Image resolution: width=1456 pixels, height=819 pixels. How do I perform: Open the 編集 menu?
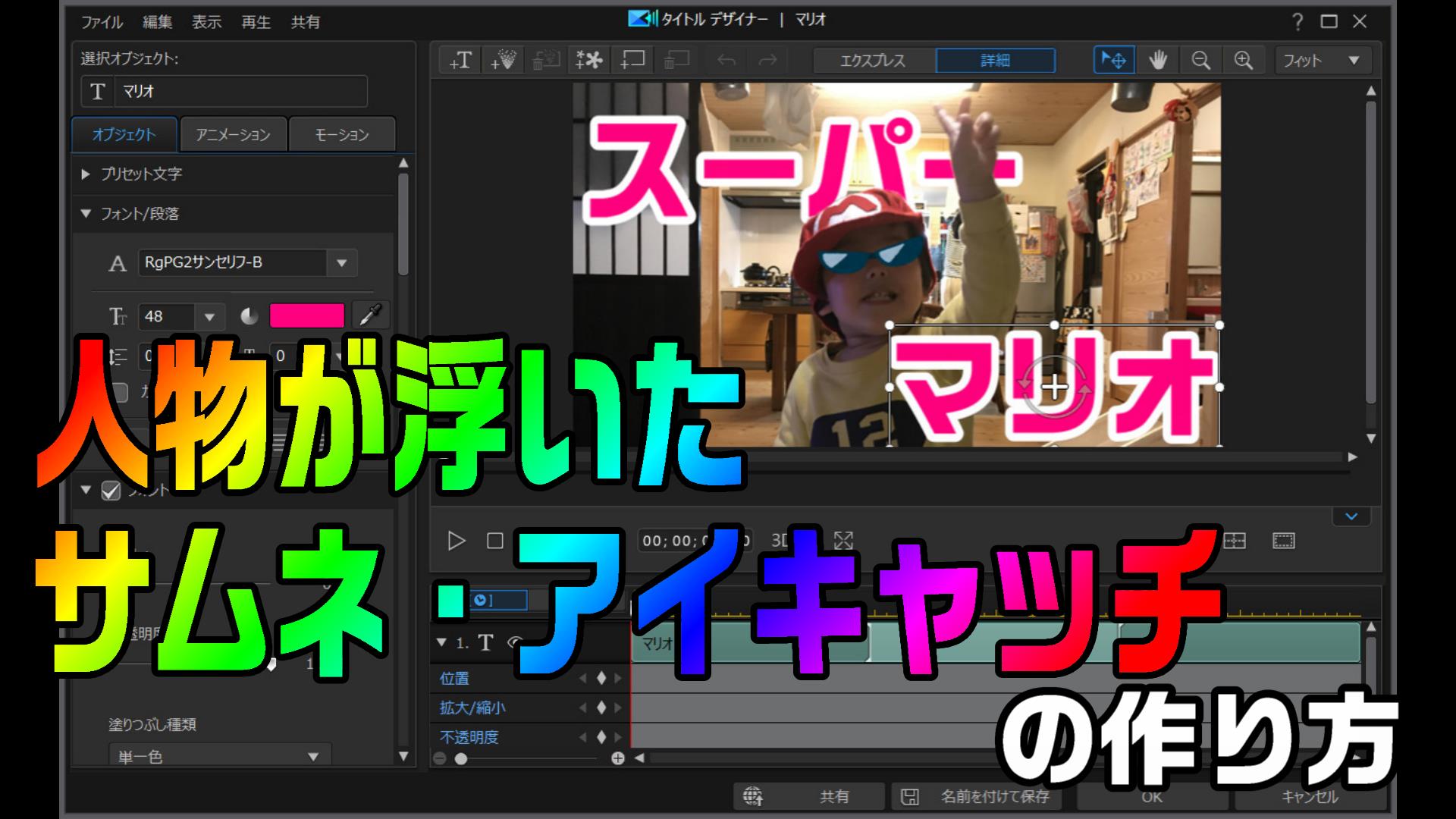click(x=158, y=22)
